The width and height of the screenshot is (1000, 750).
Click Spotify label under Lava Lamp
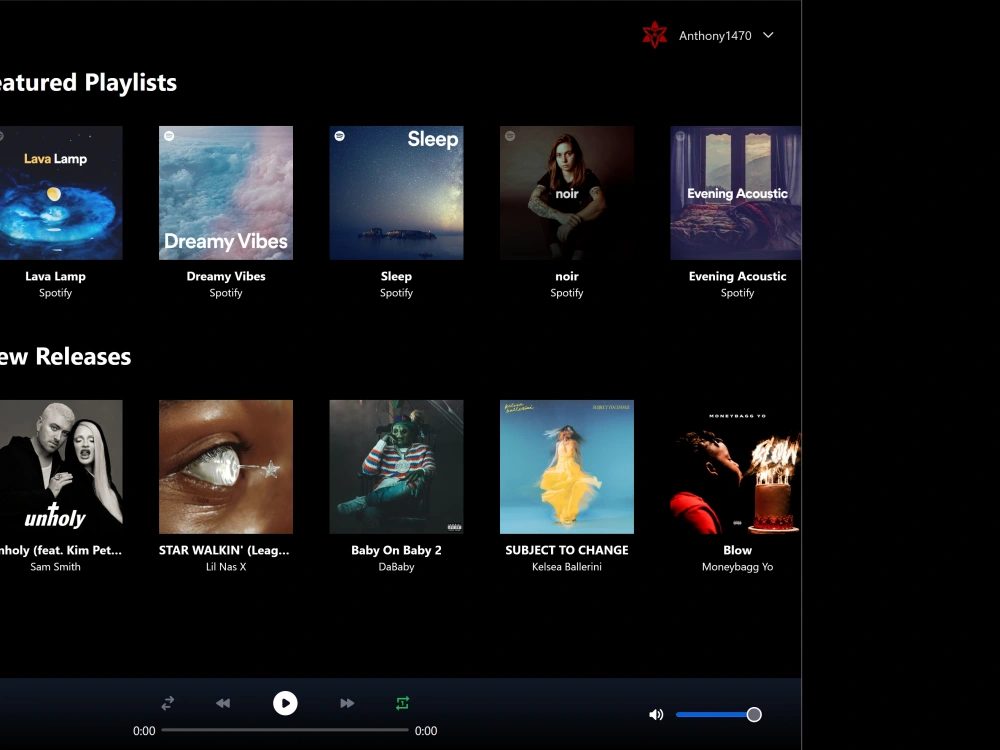[55, 293]
